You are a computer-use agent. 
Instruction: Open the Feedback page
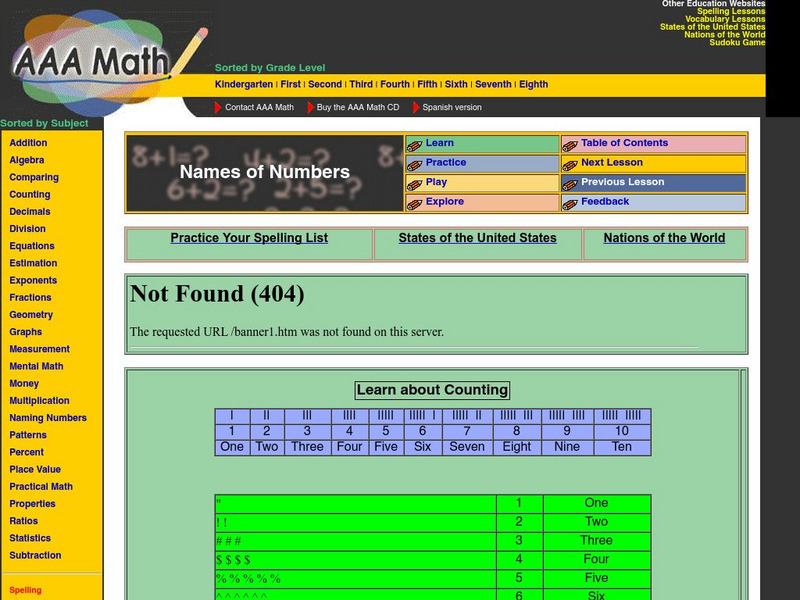[605, 201]
